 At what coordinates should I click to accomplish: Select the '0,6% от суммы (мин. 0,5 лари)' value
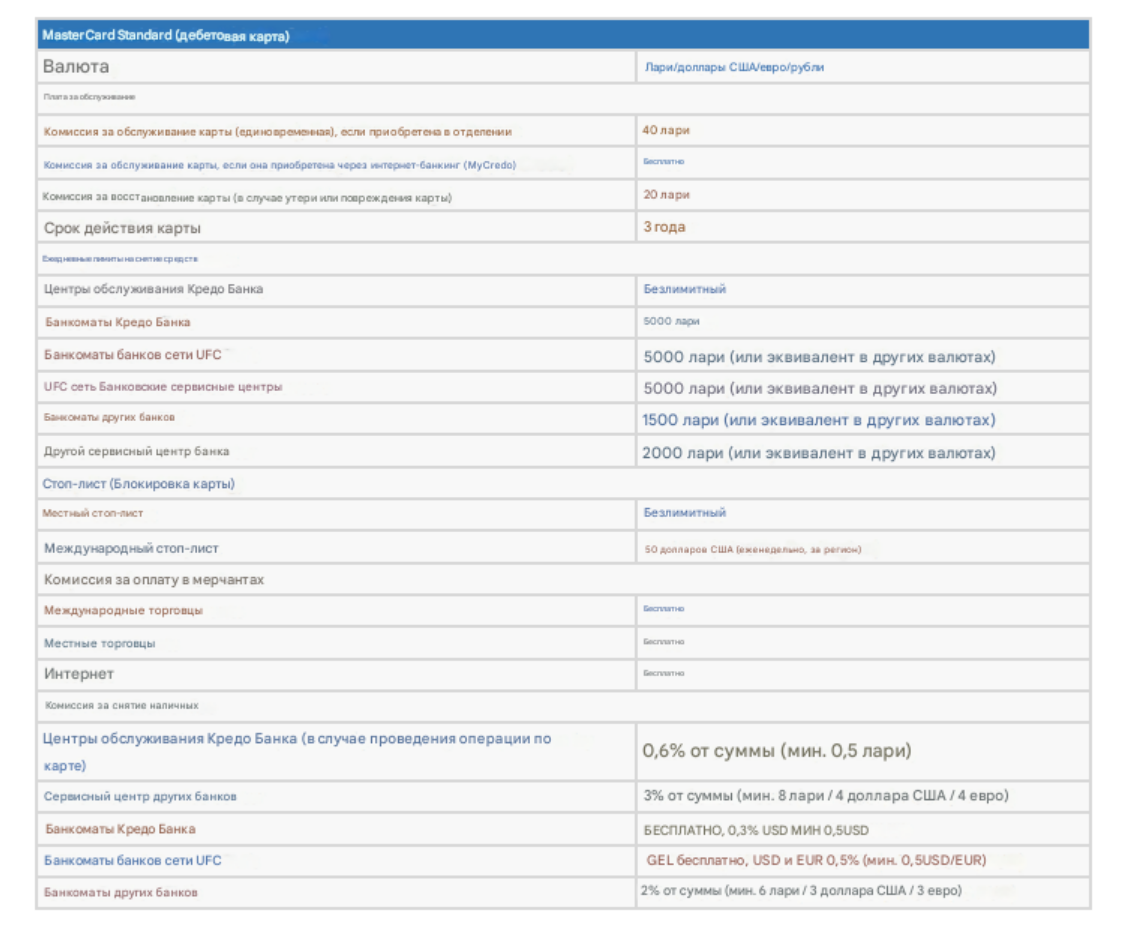776,750
